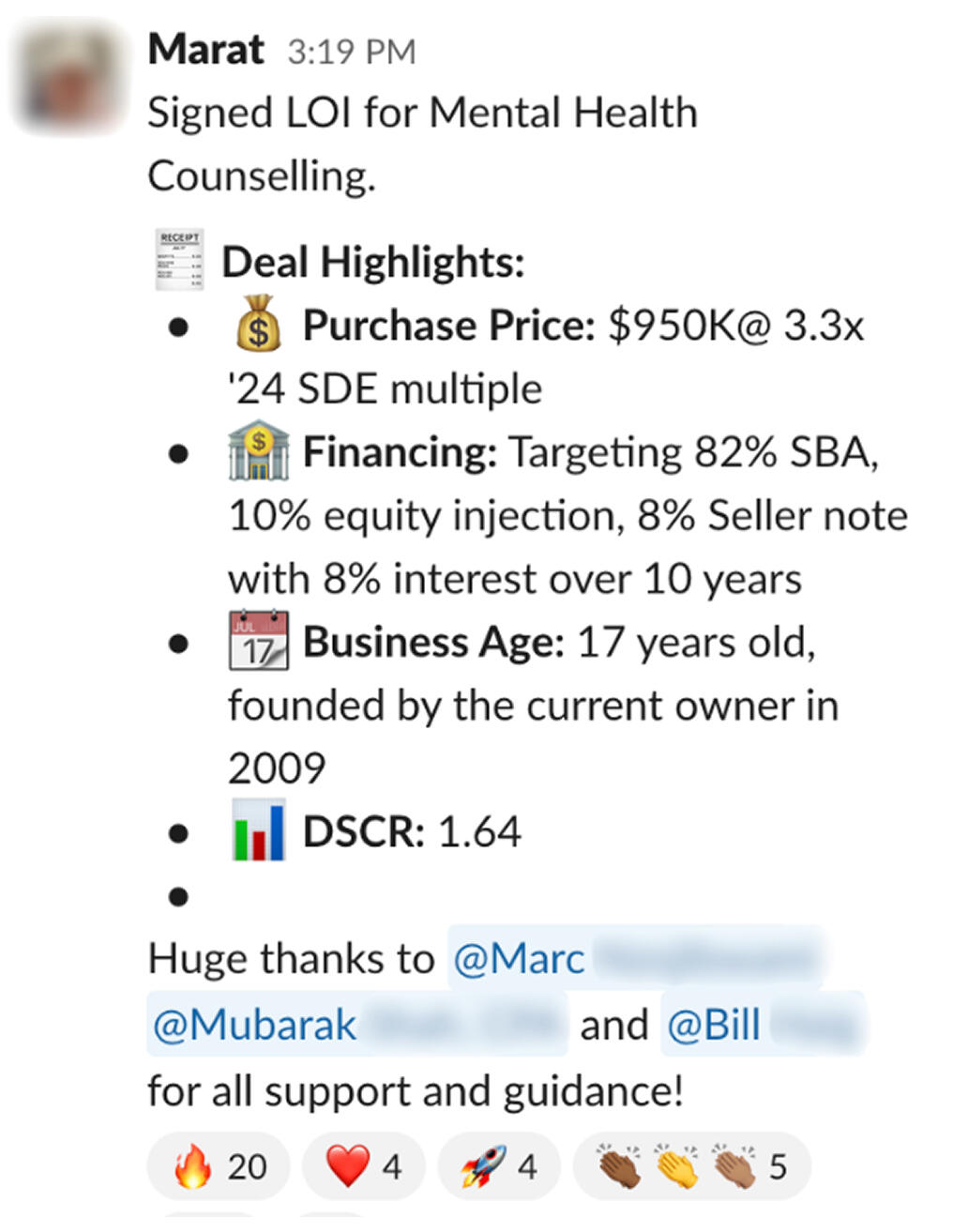Click the calendar emoji next to Business Age

[x=259, y=642]
